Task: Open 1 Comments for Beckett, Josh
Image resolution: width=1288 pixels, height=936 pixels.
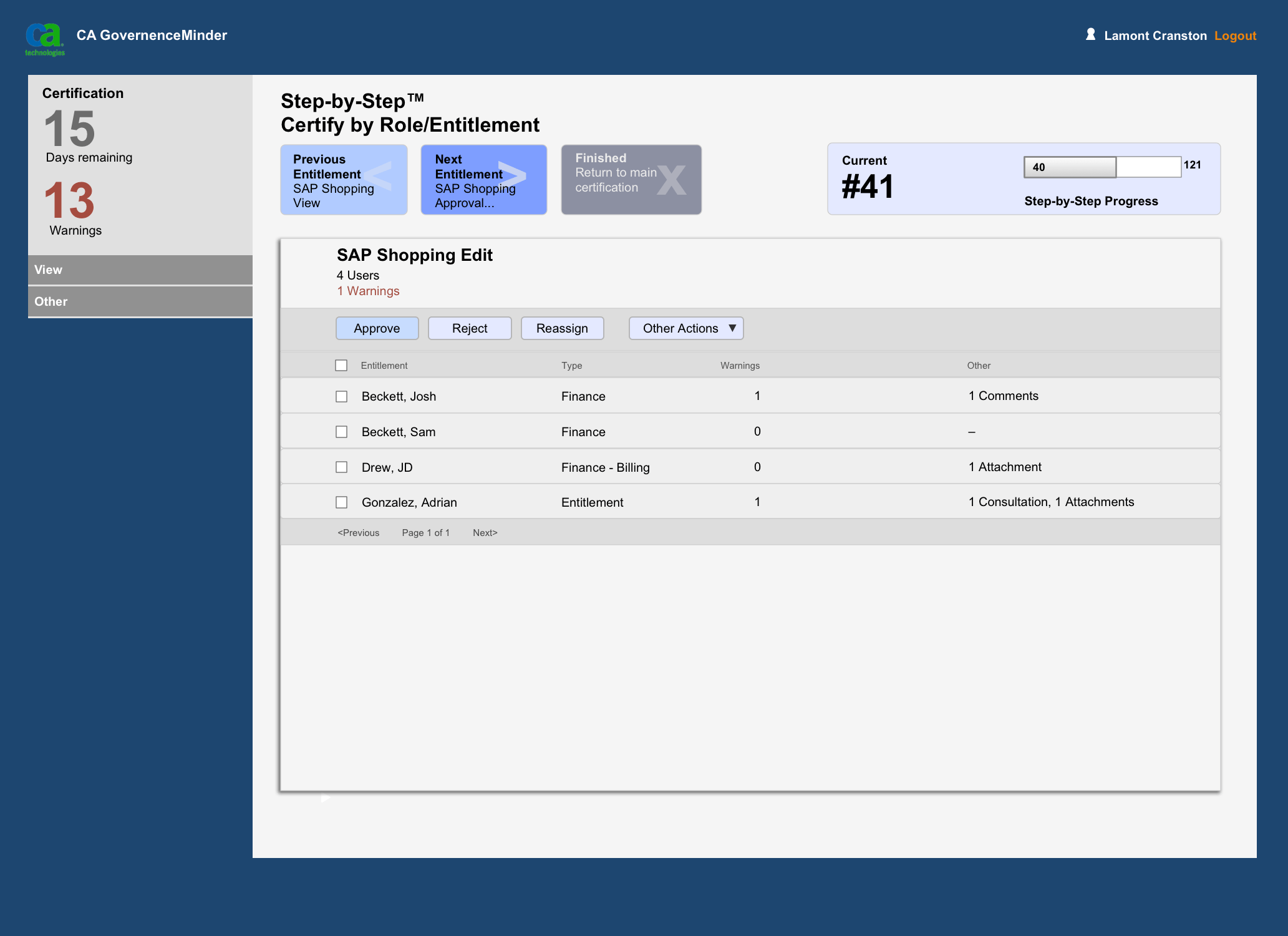Action: pos(1003,396)
